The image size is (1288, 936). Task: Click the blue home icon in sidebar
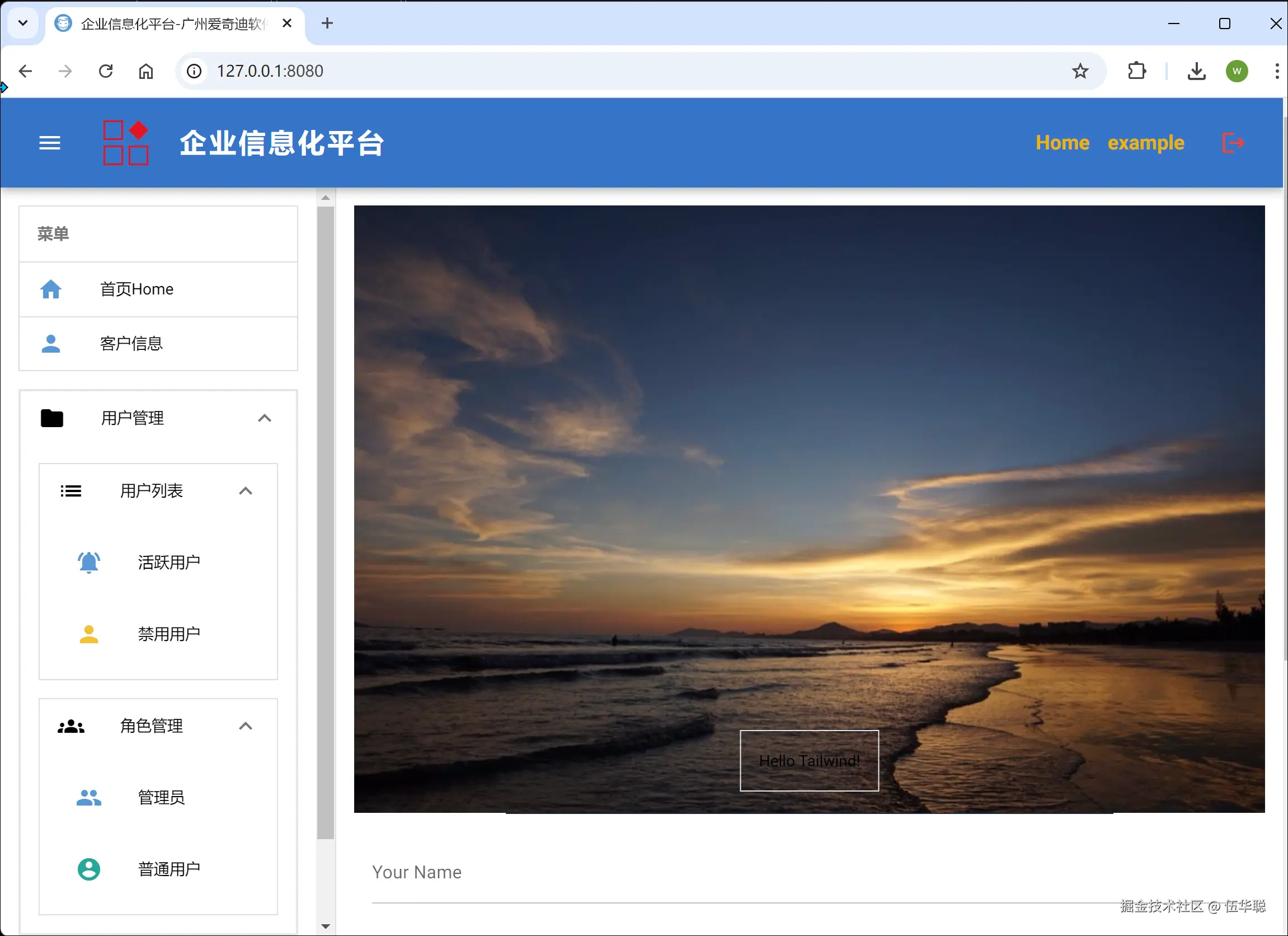(x=50, y=289)
